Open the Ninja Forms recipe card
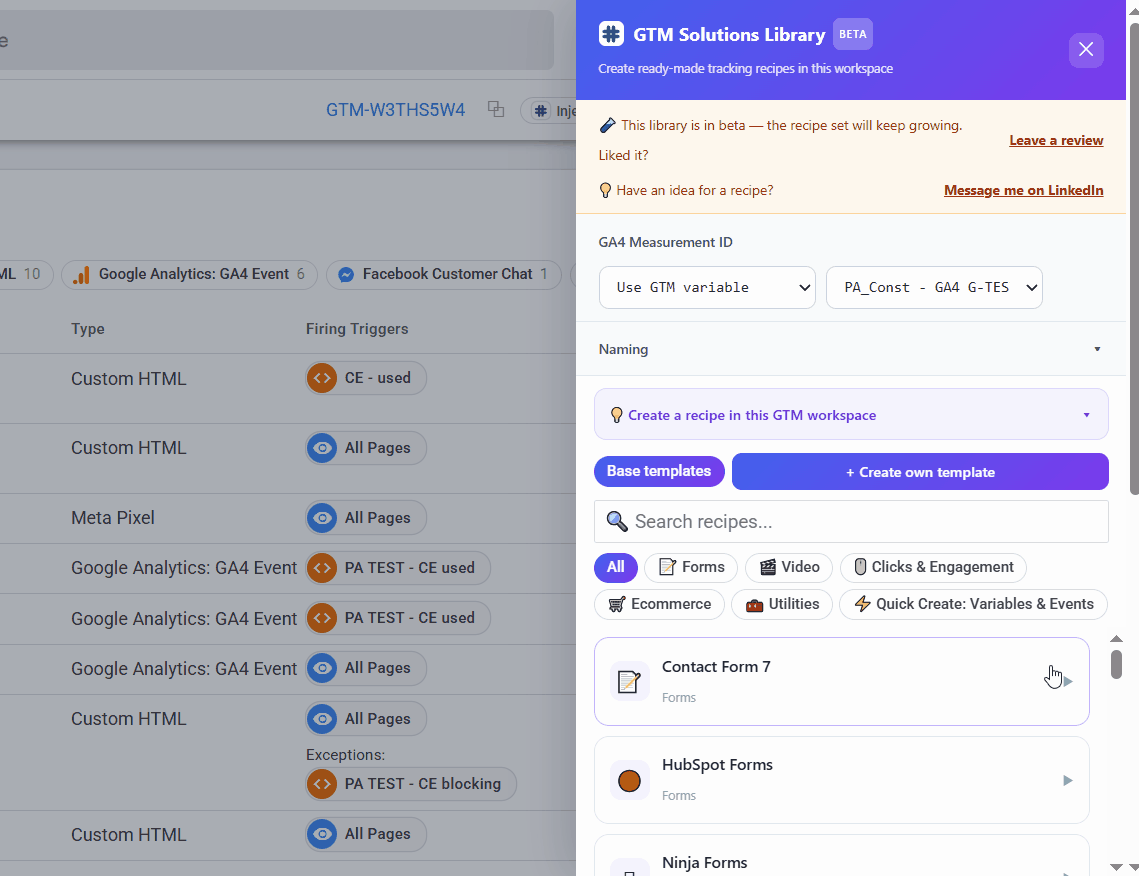Viewport: 1139px width, 876px height. click(842, 856)
